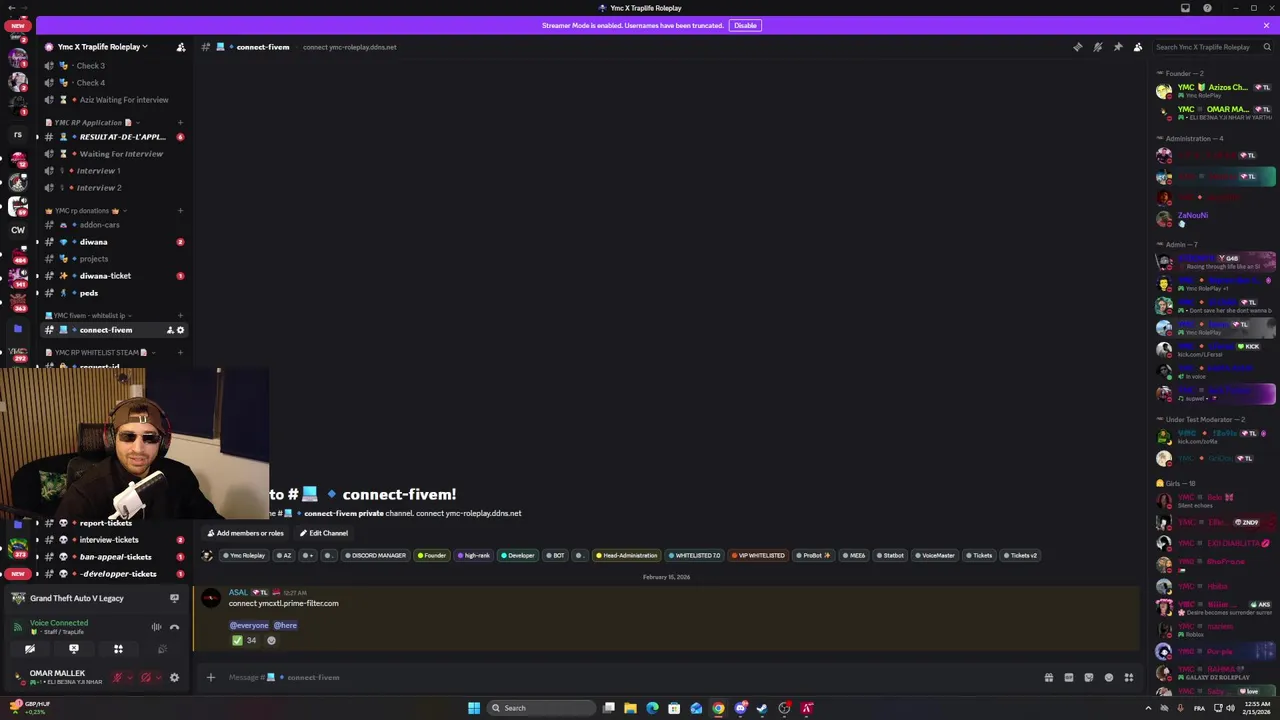The image size is (1280, 720).
Task: Open Ymc X Traplife Roleplay server dropdown
Action: 102,47
